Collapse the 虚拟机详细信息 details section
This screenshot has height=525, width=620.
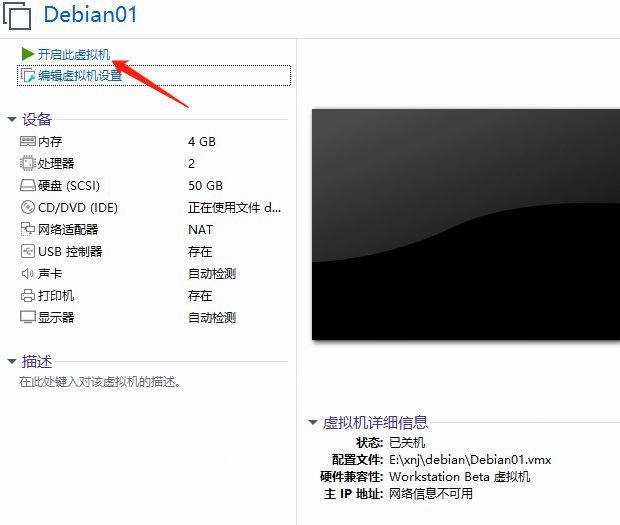(x=313, y=423)
